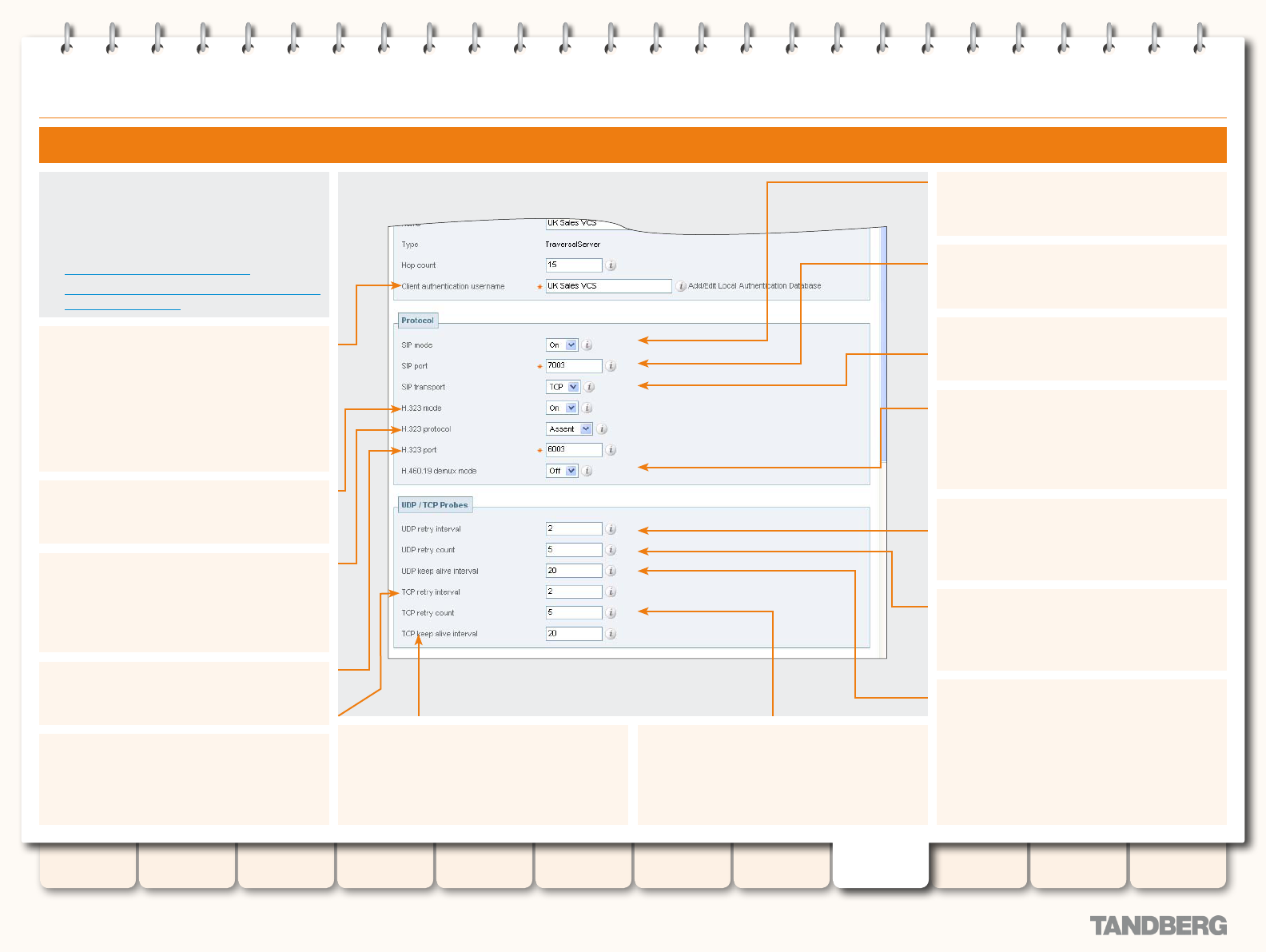
Task: Click the H.323 port field showing 6003
Action: (x=574, y=449)
